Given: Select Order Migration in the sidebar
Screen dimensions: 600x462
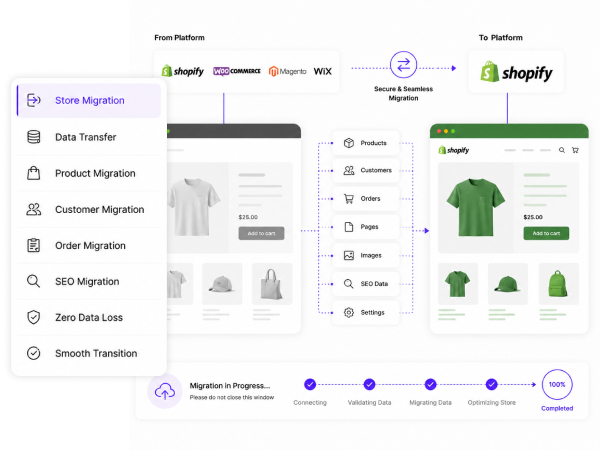Looking at the screenshot, I should 89,245.
